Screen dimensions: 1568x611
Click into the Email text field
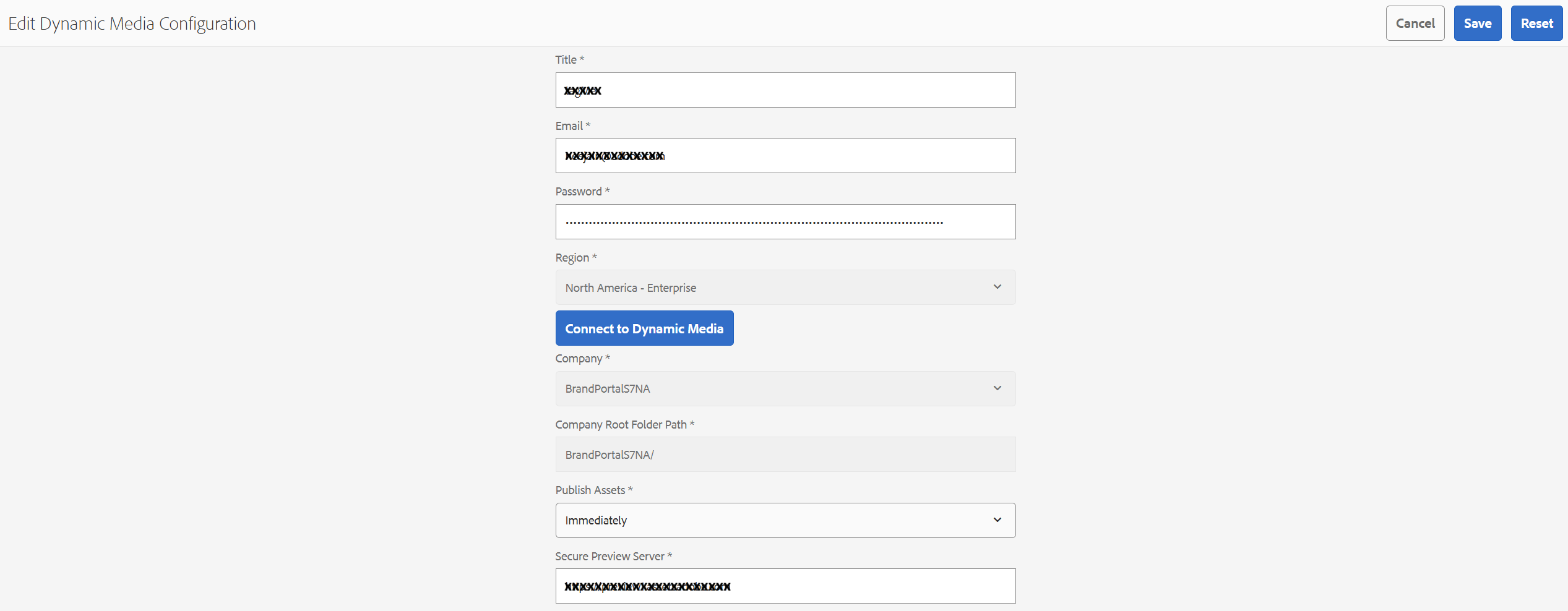click(x=785, y=156)
